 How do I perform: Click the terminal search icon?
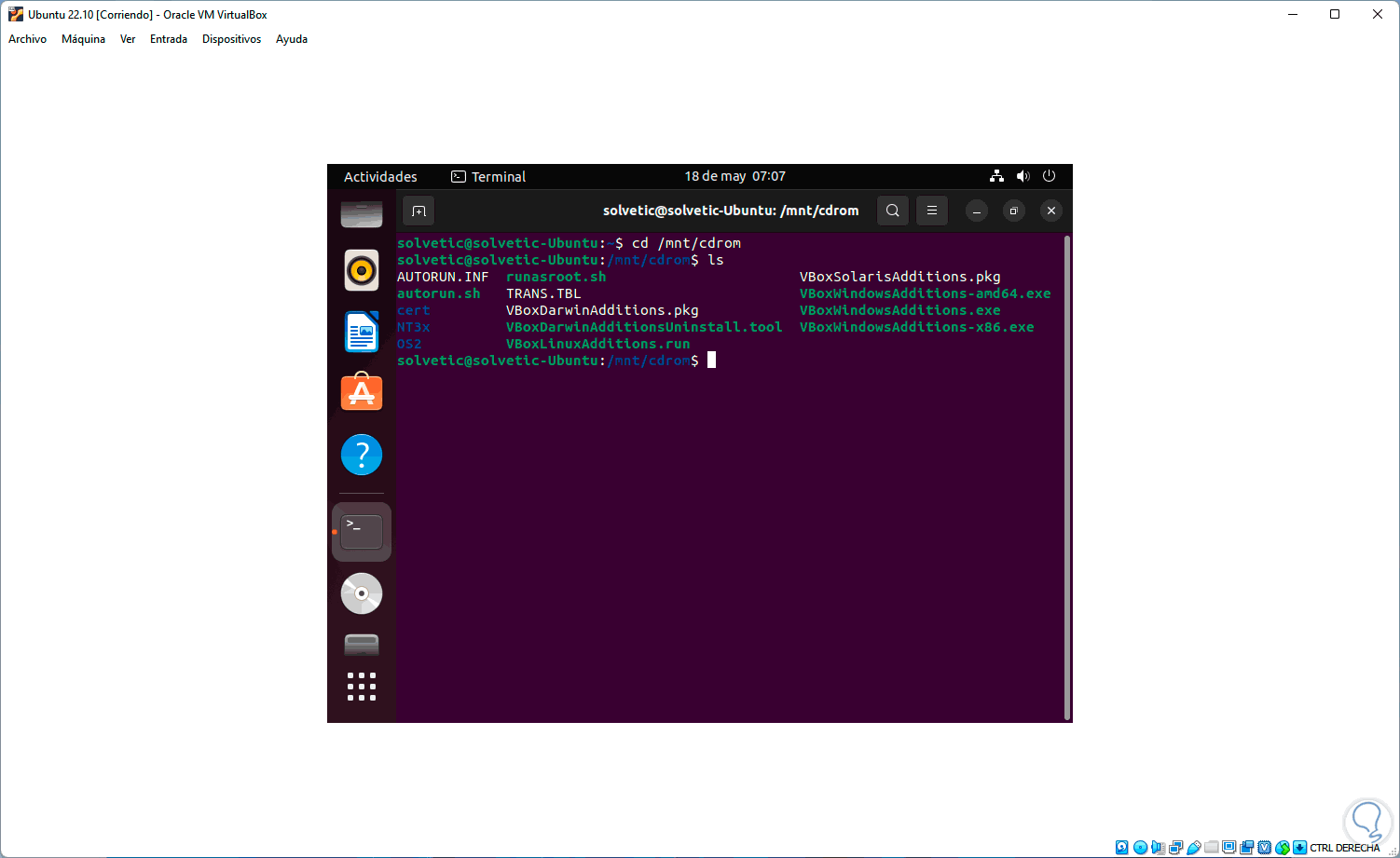pos(893,211)
